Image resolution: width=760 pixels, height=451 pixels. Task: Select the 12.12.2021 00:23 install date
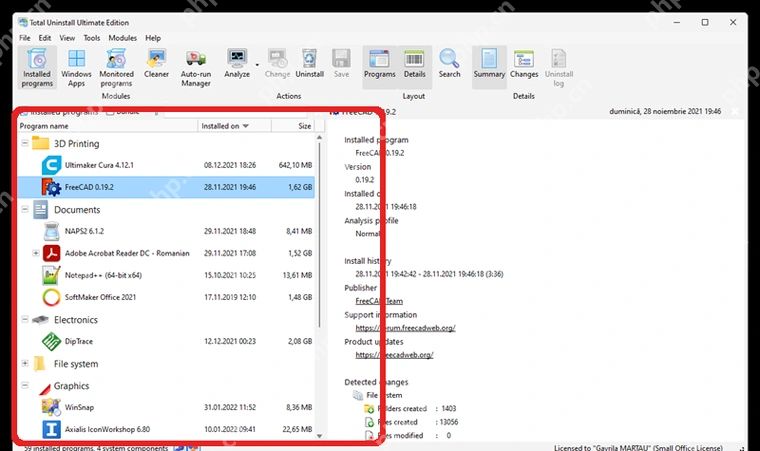[x=230, y=341]
